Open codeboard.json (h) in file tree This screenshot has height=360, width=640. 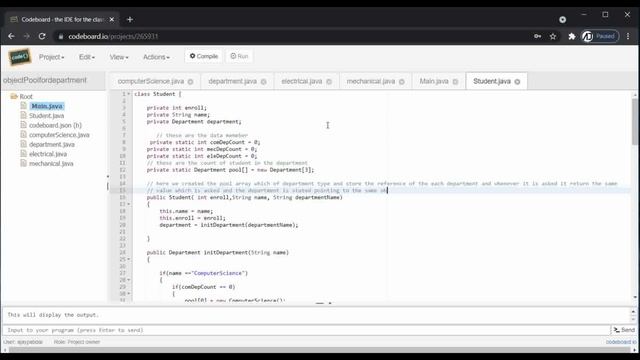pyautogui.click(x=55, y=125)
